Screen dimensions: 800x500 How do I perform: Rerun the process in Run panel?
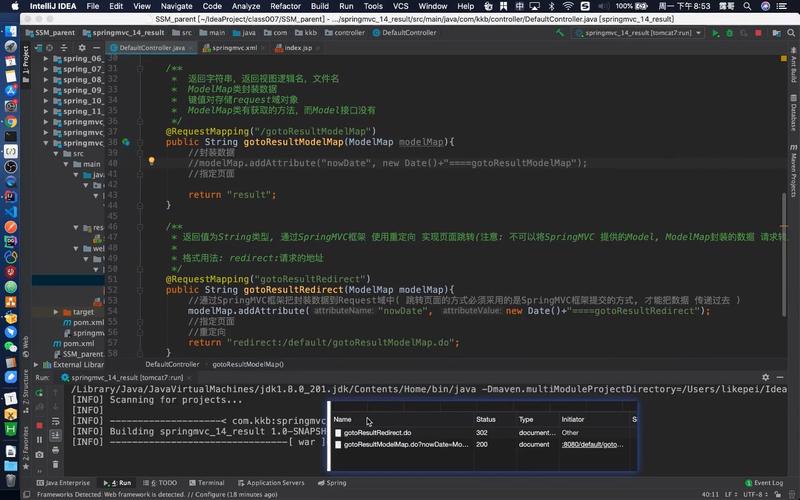pos(39,393)
